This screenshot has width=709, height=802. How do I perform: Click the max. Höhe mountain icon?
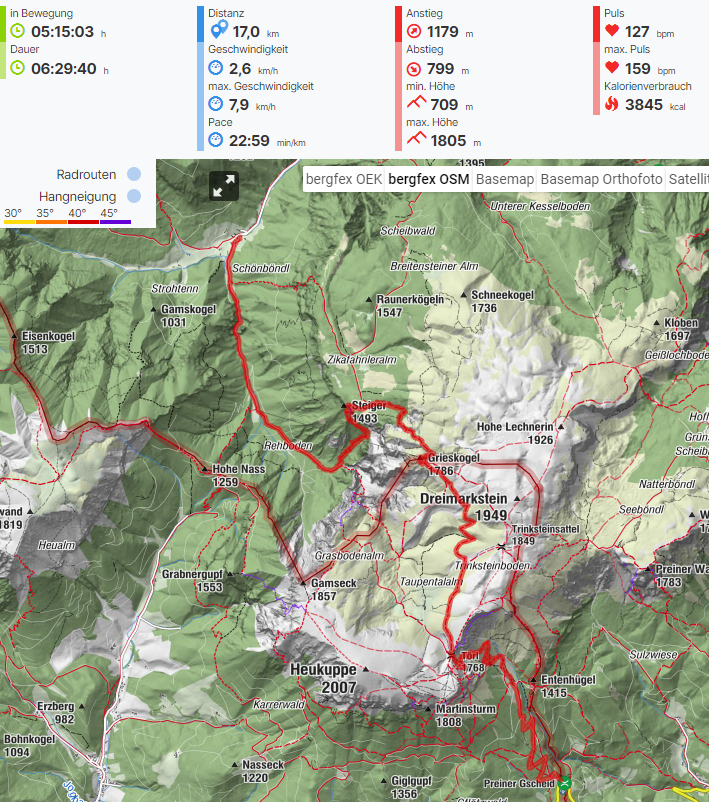[416, 138]
